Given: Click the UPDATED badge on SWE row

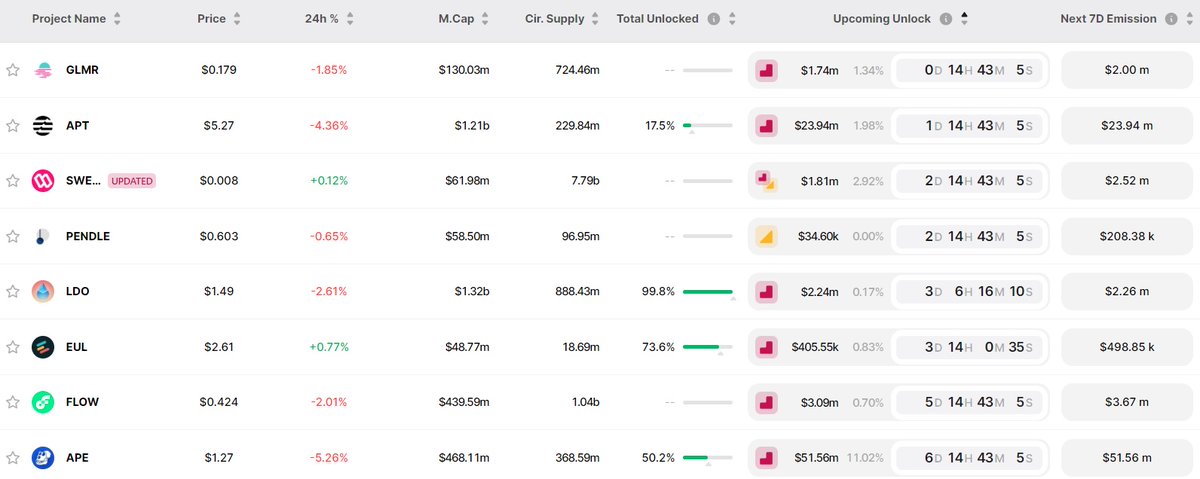Looking at the screenshot, I should pos(132,181).
